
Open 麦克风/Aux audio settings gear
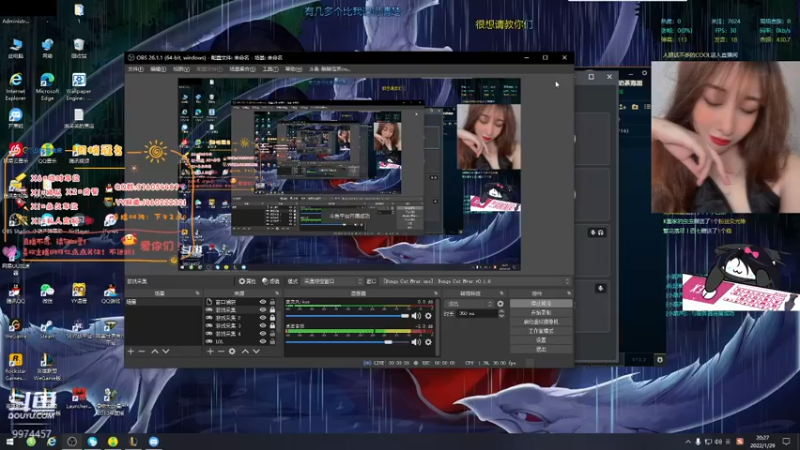point(429,316)
